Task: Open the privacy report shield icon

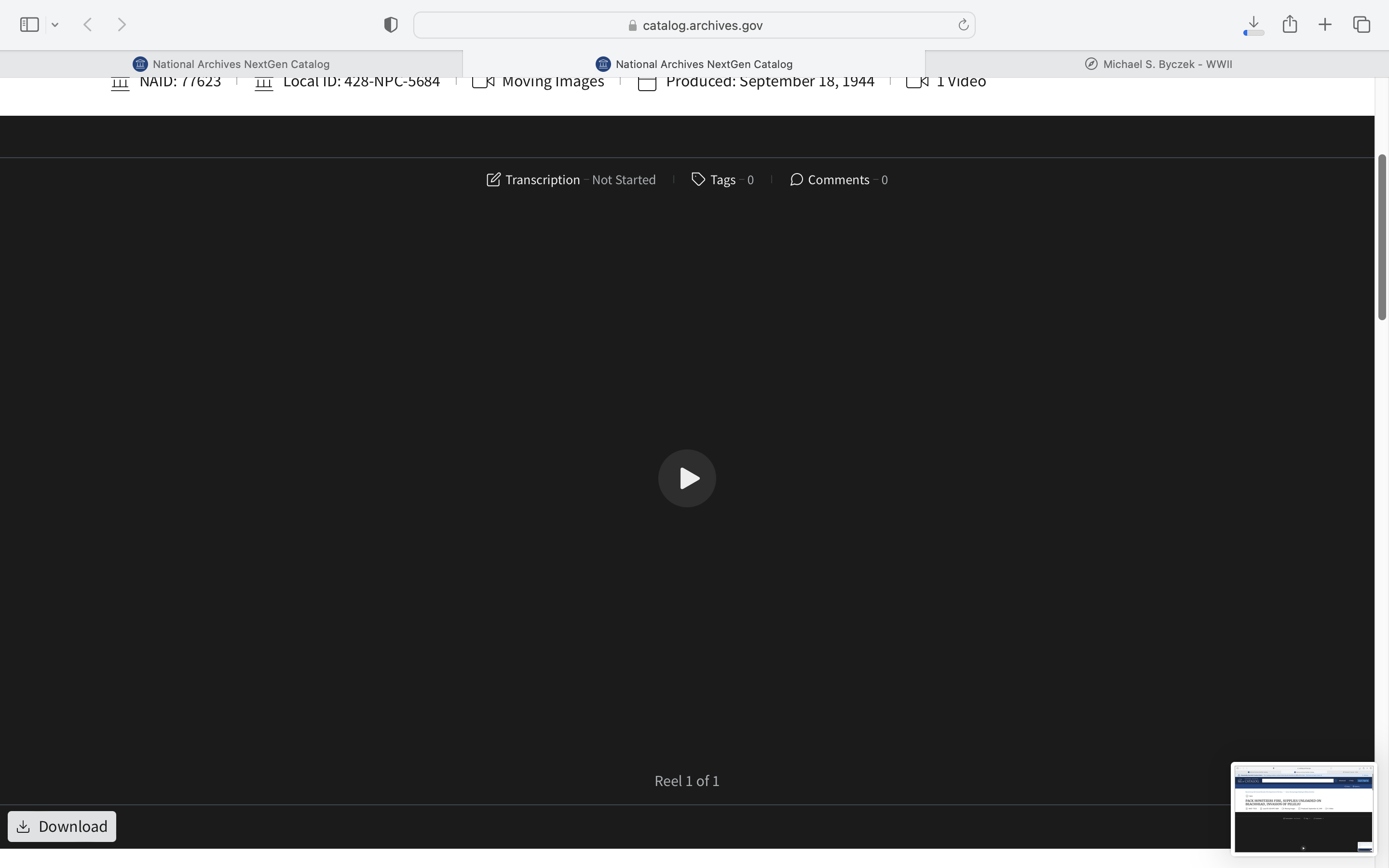Action: coord(391,25)
